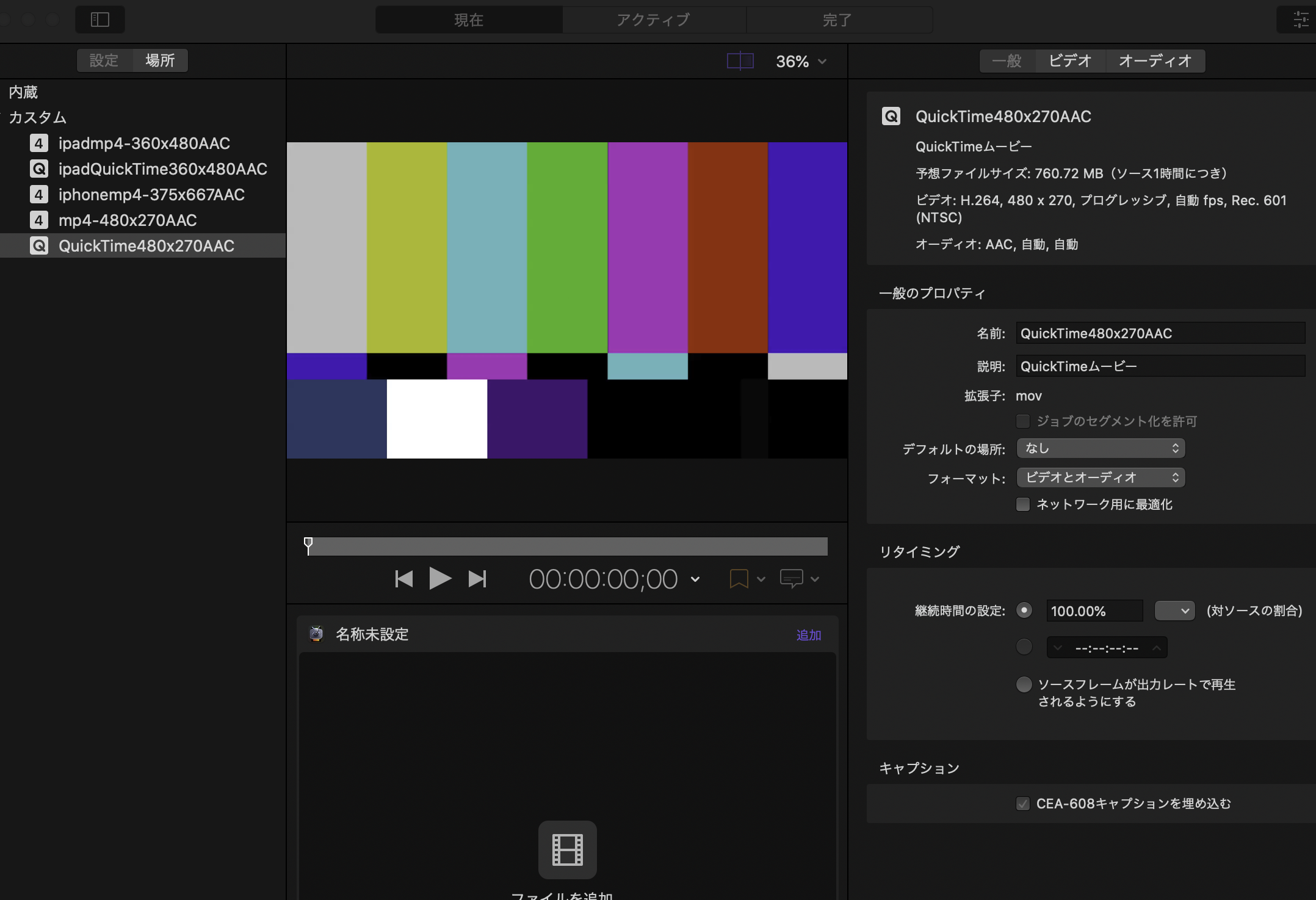Viewport: 1316px width, 900px height.
Task: Jump to the previous marker
Action: click(x=403, y=579)
